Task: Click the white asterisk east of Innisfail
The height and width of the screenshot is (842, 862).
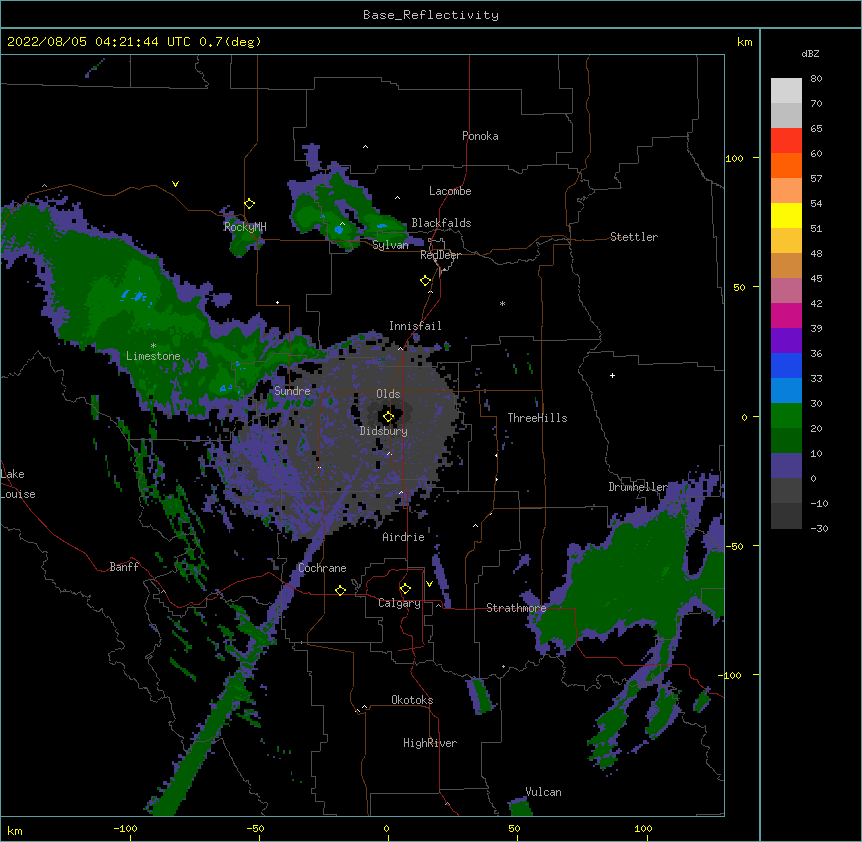Action: point(502,304)
